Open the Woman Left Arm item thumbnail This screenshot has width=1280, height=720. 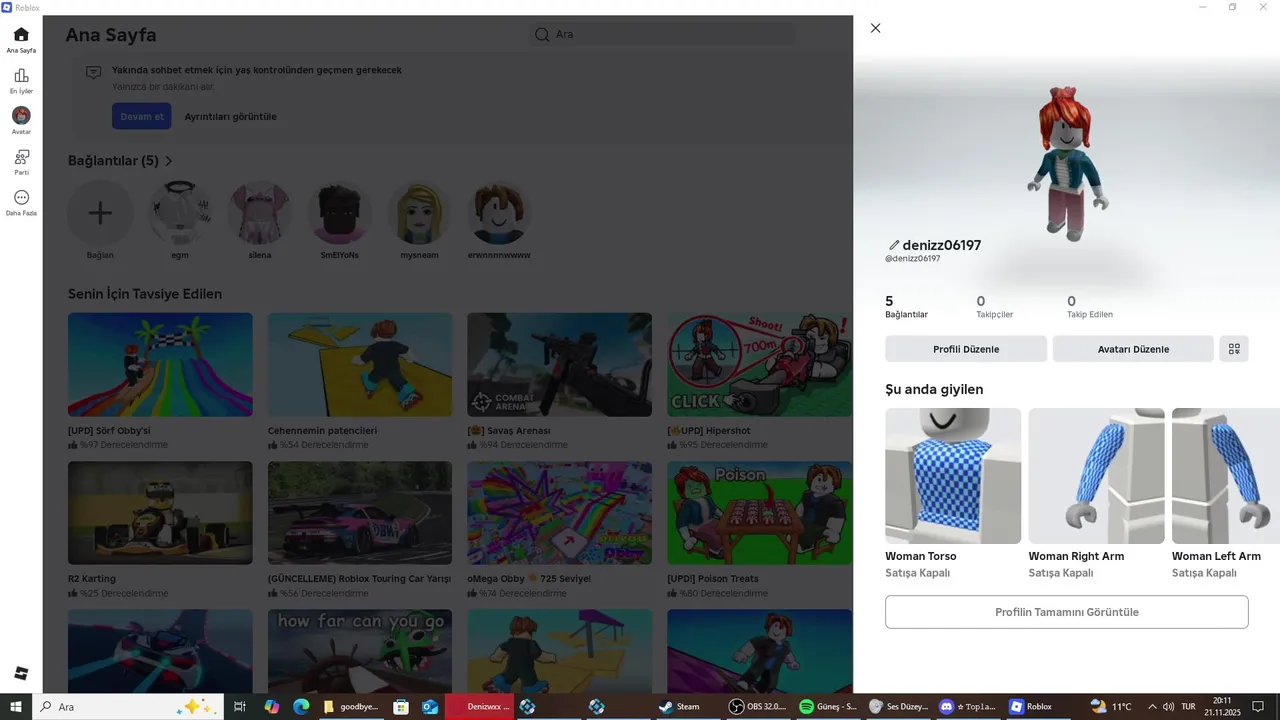pos(1226,476)
